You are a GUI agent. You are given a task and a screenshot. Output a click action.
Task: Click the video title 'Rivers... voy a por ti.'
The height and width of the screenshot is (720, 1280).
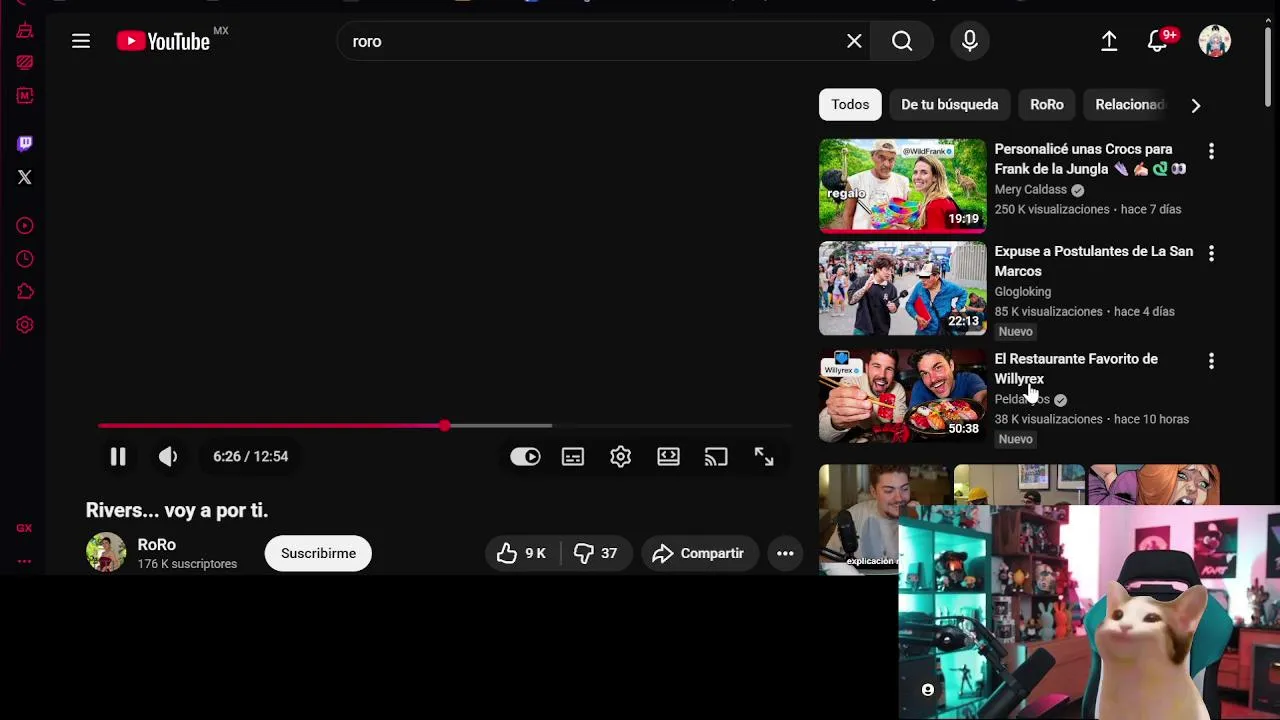(x=177, y=510)
